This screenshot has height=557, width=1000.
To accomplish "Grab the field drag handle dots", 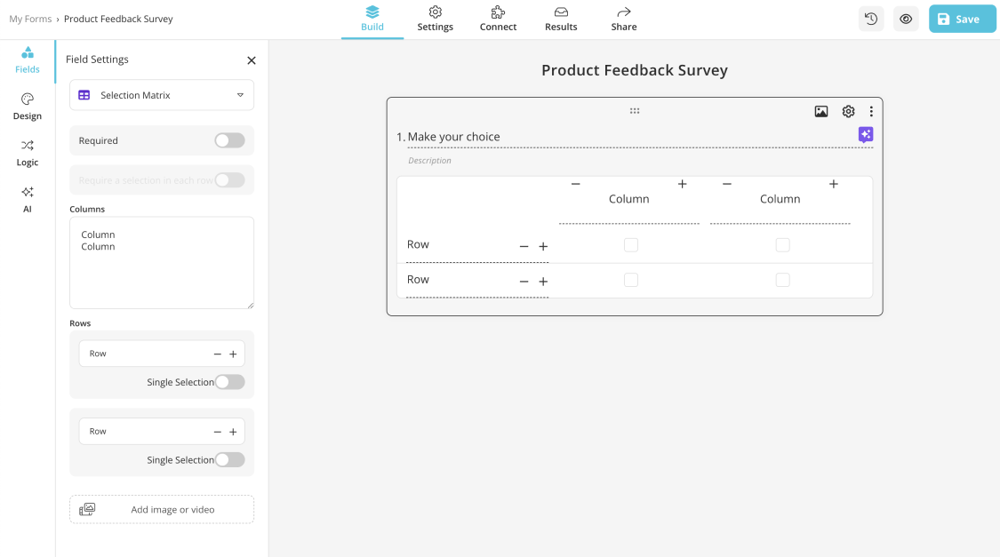I will tap(635, 111).
